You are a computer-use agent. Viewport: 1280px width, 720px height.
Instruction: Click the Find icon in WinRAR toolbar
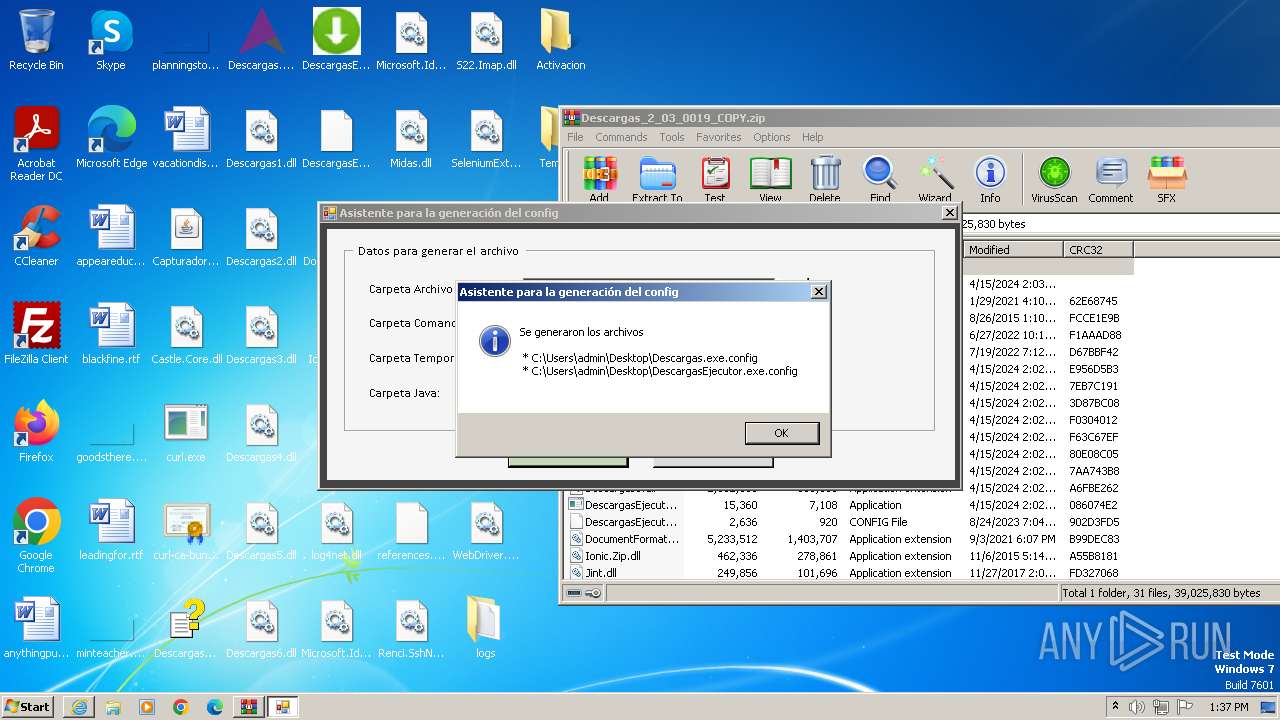point(880,179)
